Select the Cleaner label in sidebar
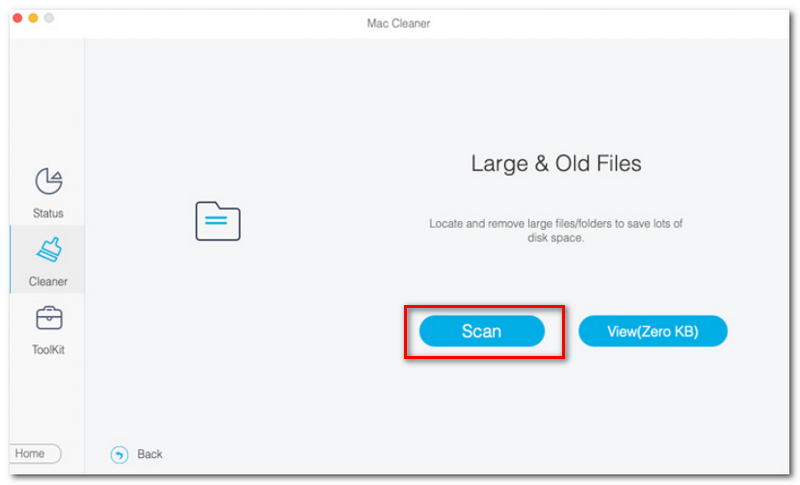Viewport: 800px width, 485px height. click(48, 282)
